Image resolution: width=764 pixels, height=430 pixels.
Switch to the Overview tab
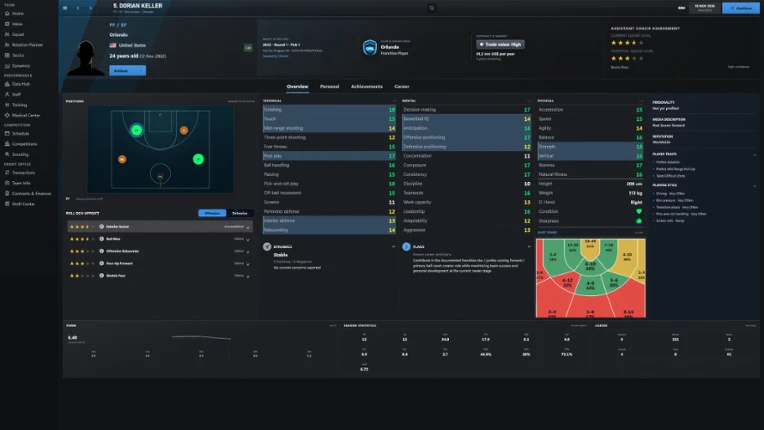(297, 87)
